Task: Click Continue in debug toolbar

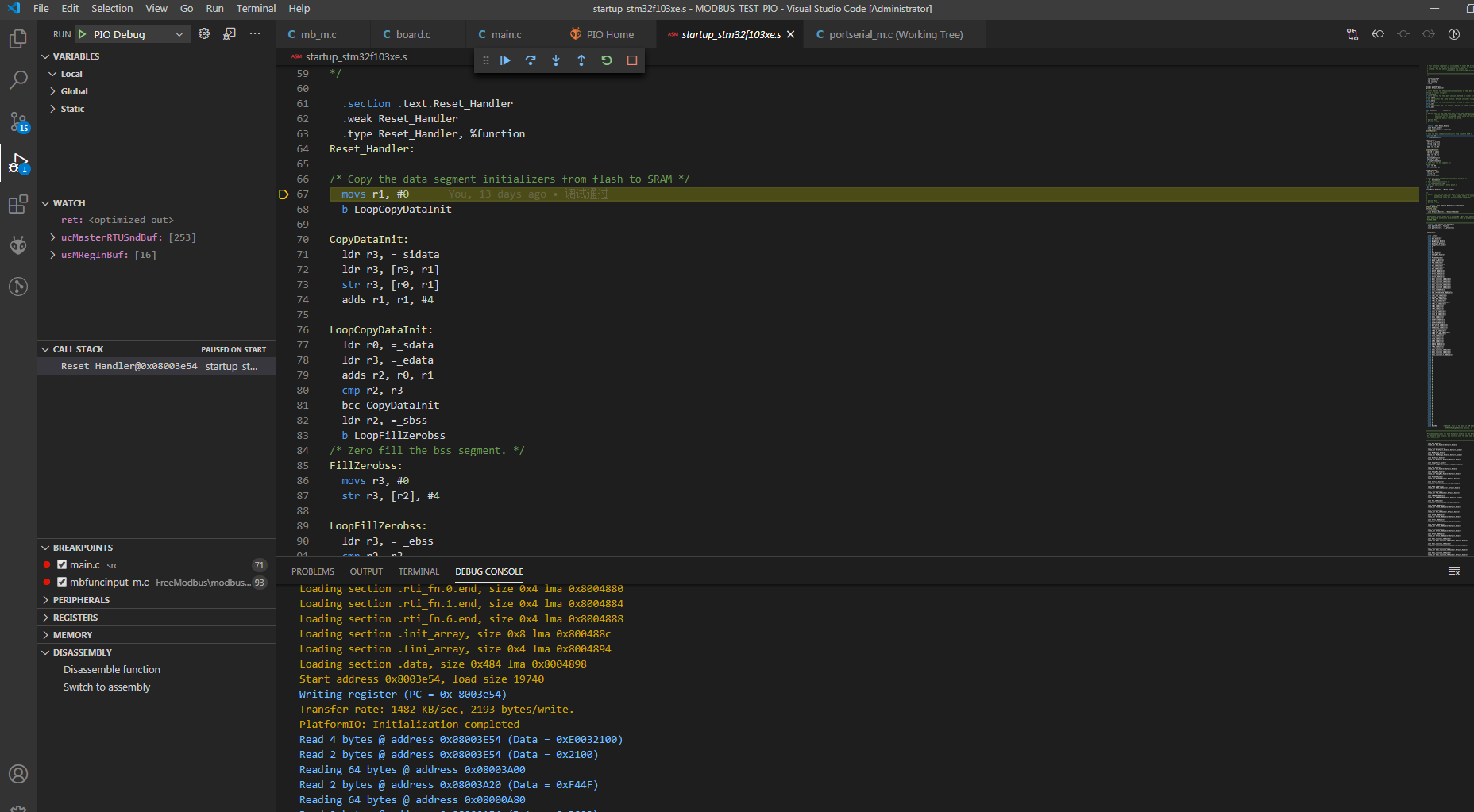Action: (505, 60)
